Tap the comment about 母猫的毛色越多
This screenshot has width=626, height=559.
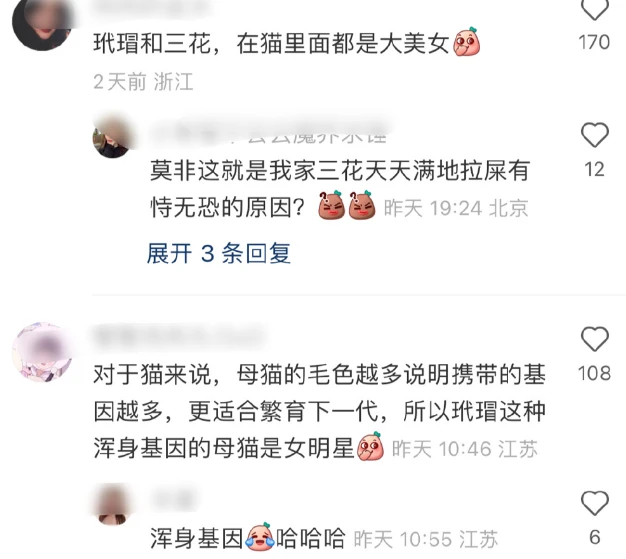point(319,411)
